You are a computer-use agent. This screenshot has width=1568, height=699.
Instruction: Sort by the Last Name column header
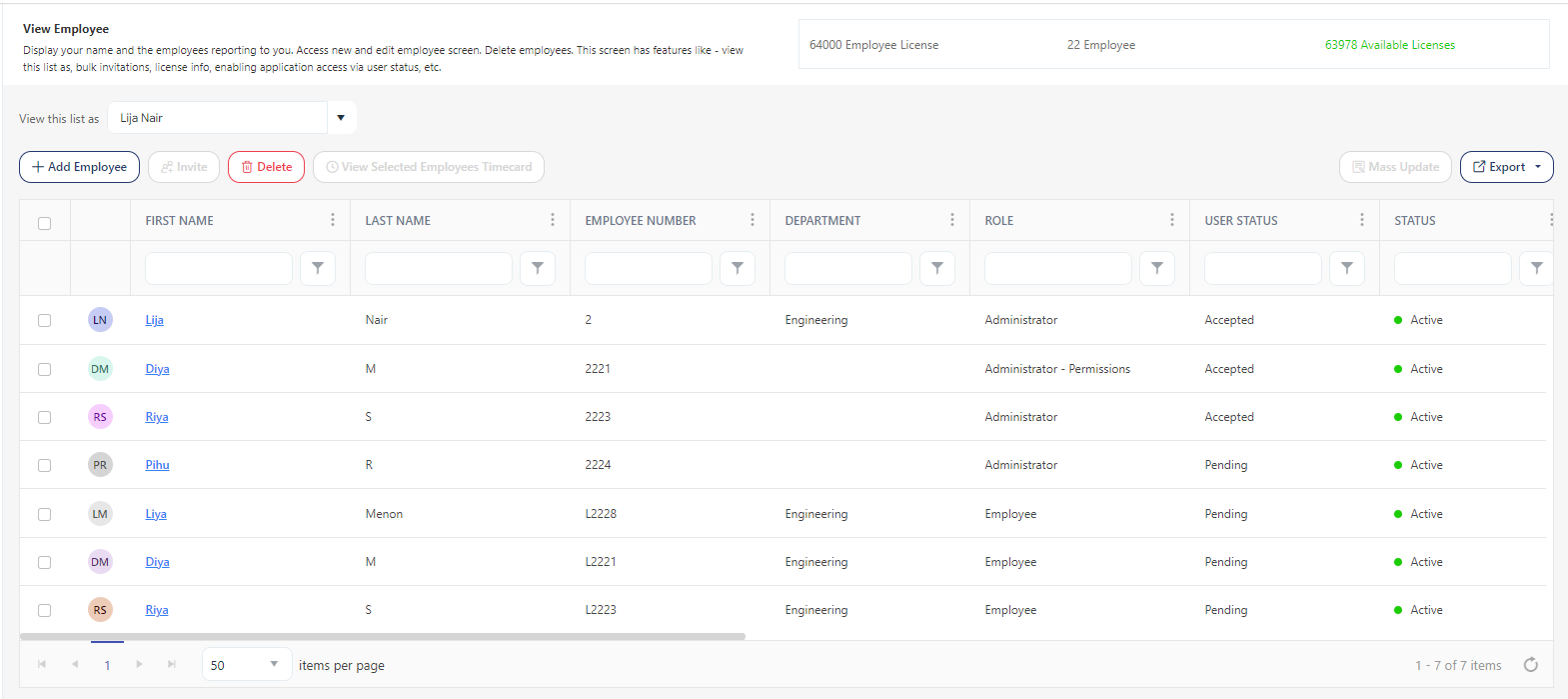coord(398,221)
